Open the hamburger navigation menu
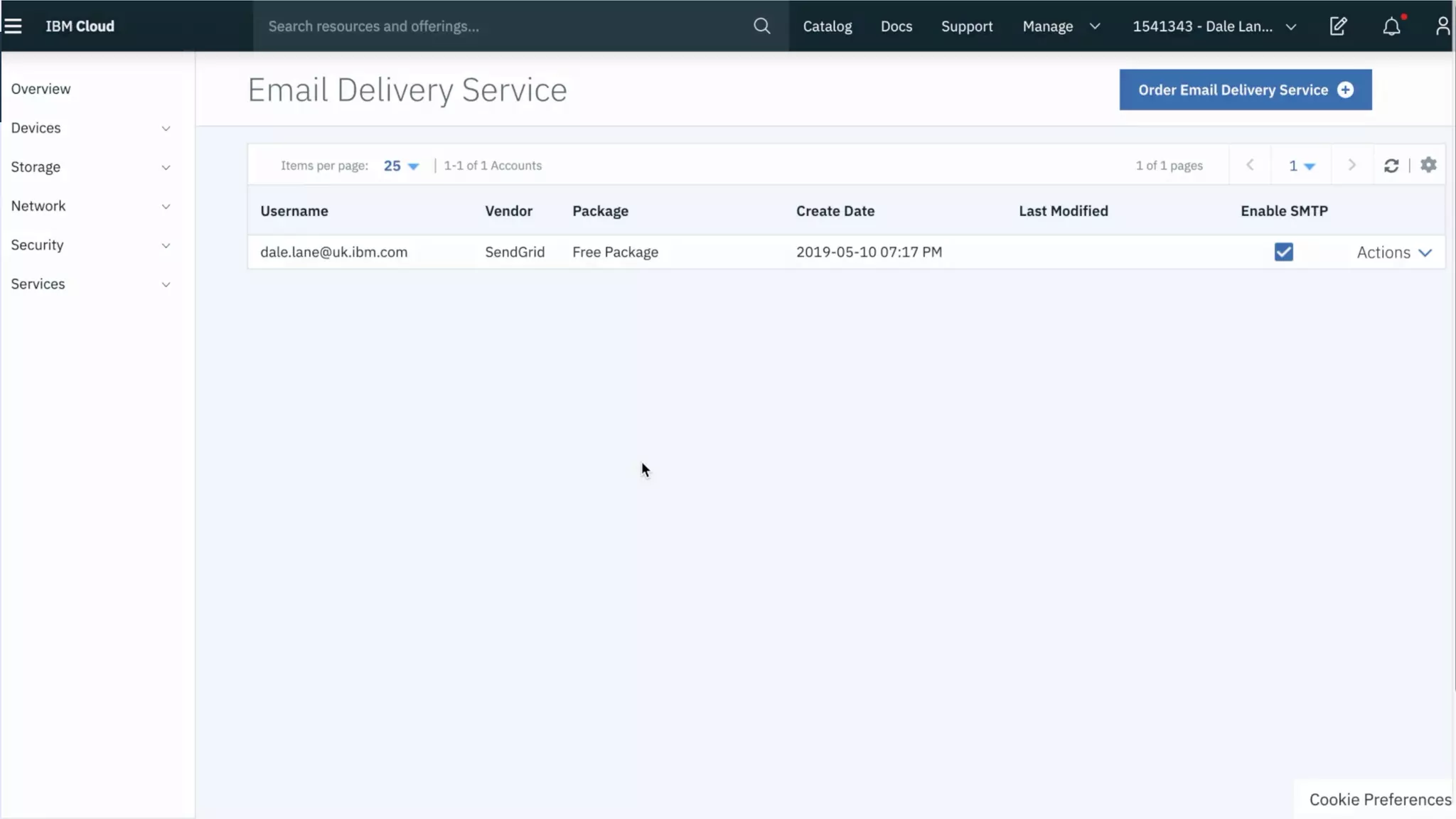 click(x=13, y=26)
